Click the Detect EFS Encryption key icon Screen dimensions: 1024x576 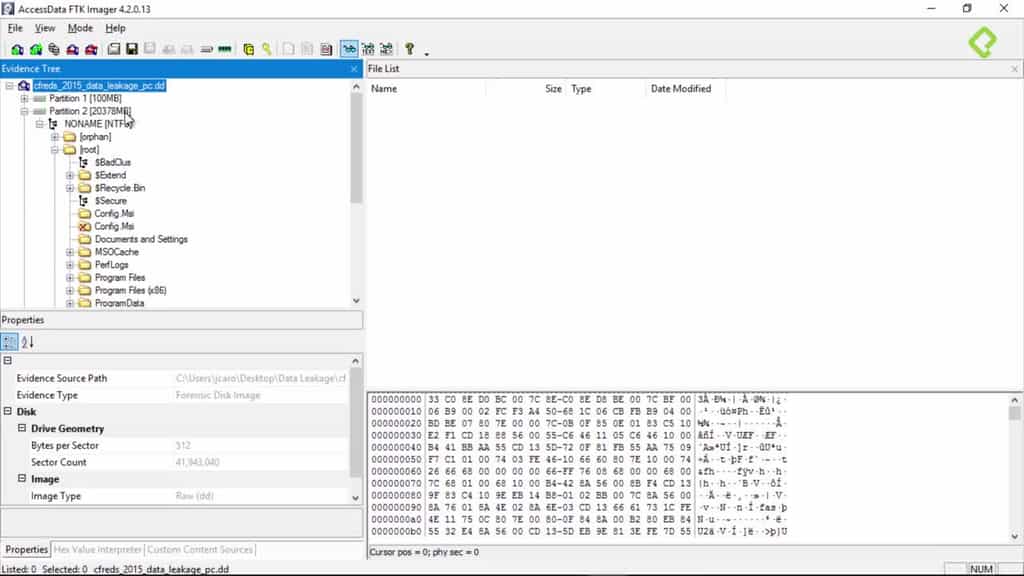click(266, 49)
